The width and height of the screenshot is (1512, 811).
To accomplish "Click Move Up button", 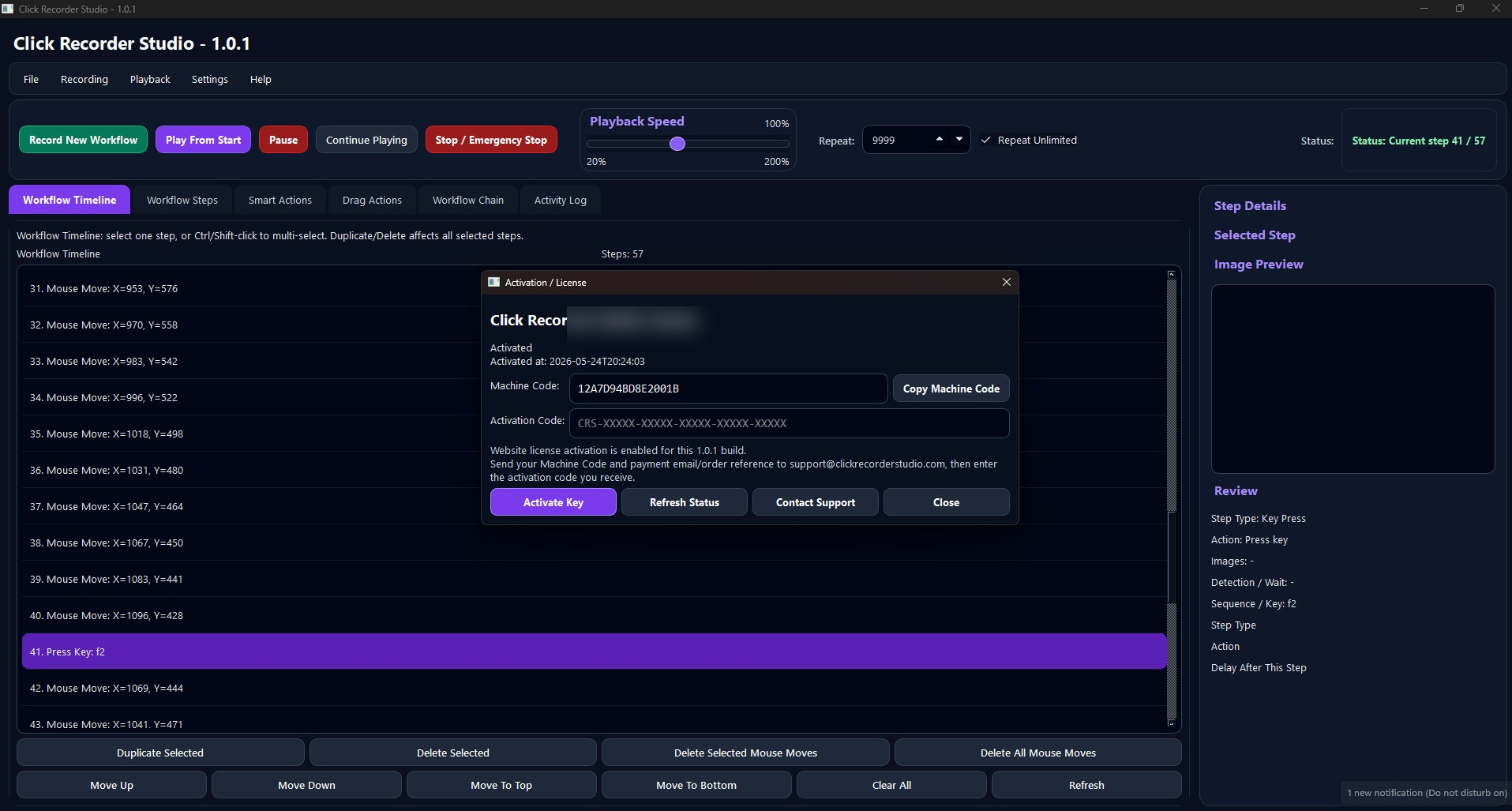I will tap(111, 785).
